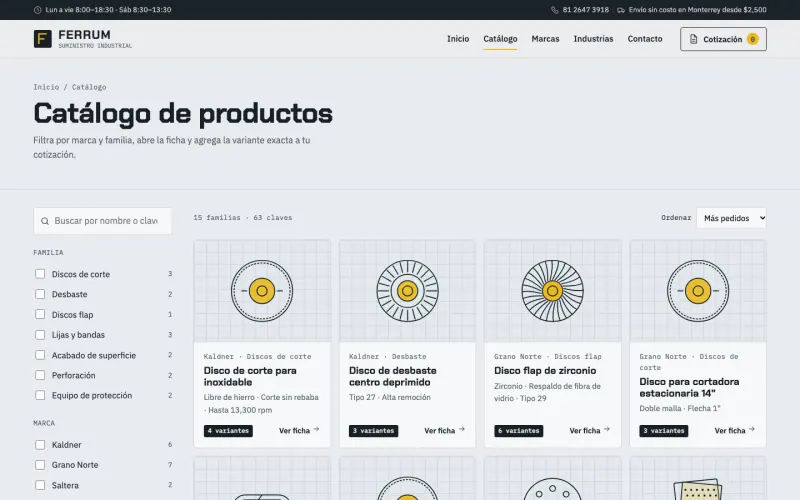Click 'Tipo 27 · Alta remoción' description
This screenshot has width=800, height=500.
(390, 397)
